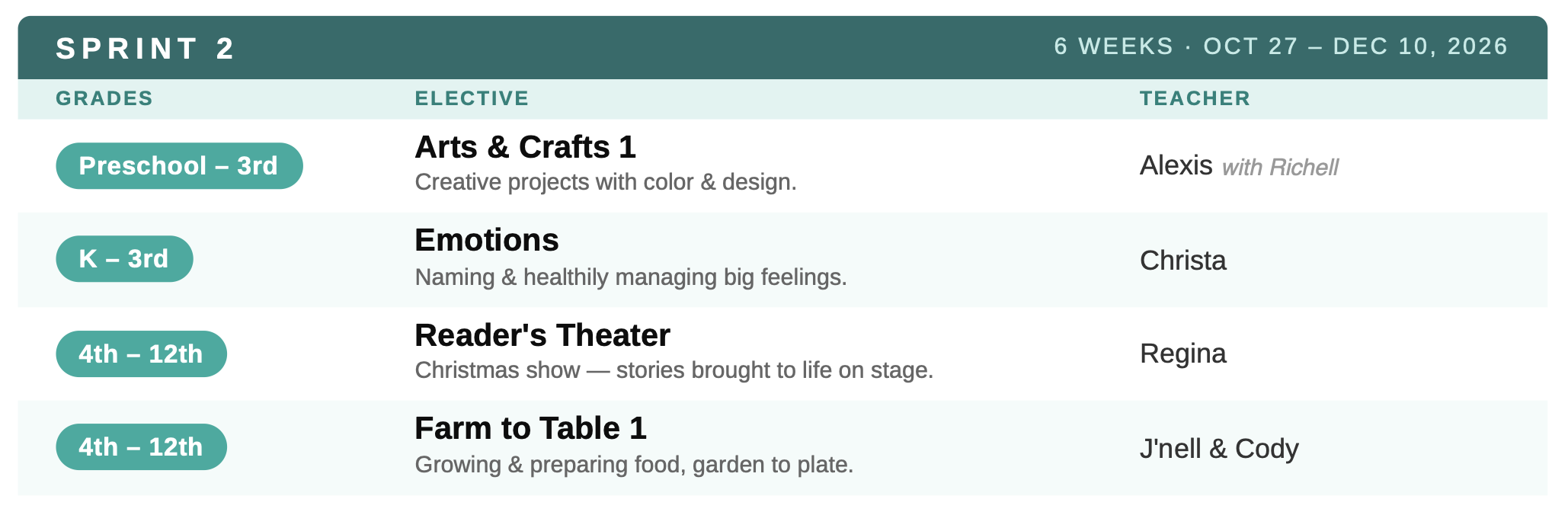
Task: Click the description about creative projects with color
Action: (606, 182)
